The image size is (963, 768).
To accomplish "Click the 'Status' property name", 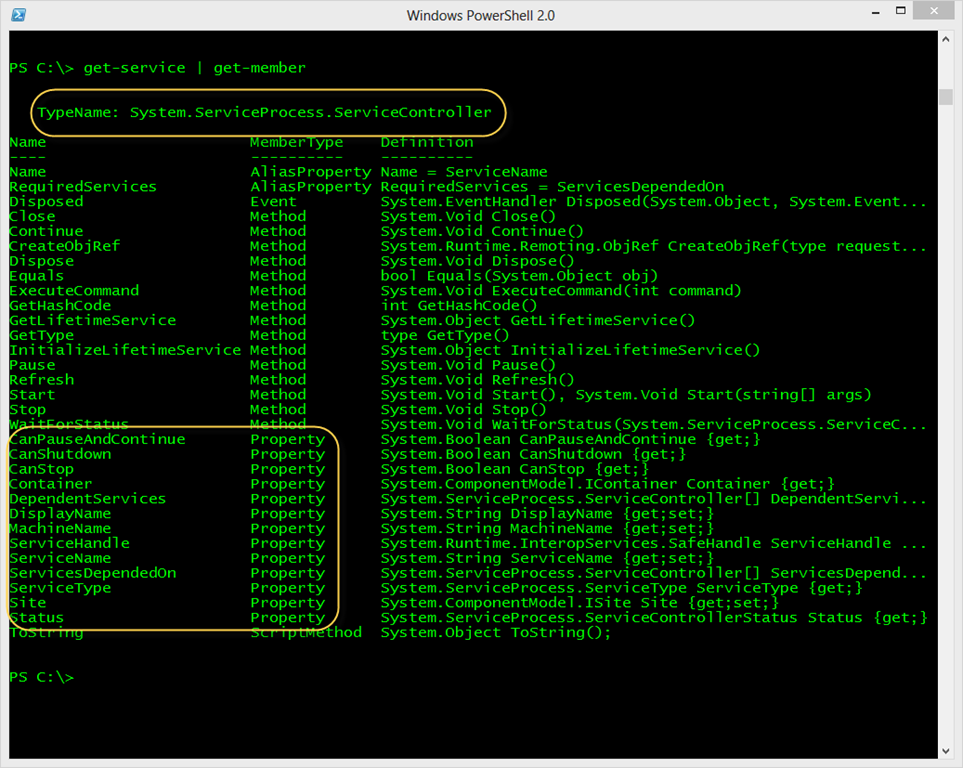I will coord(37,618).
